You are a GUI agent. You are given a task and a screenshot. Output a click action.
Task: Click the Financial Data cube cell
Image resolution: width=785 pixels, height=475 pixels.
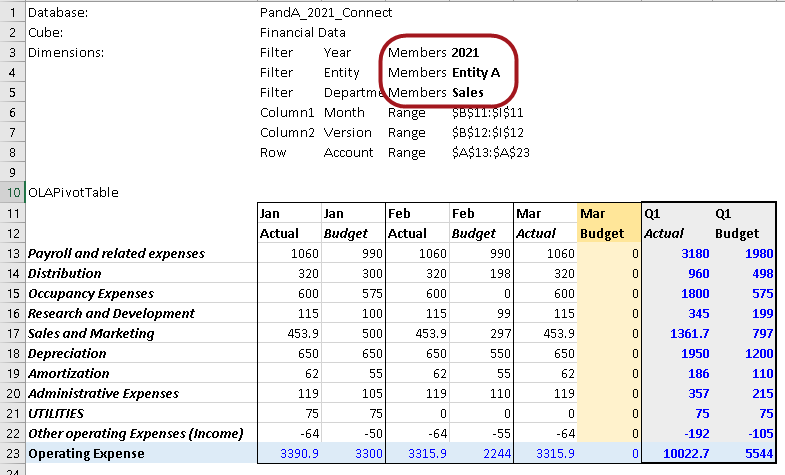302,33
